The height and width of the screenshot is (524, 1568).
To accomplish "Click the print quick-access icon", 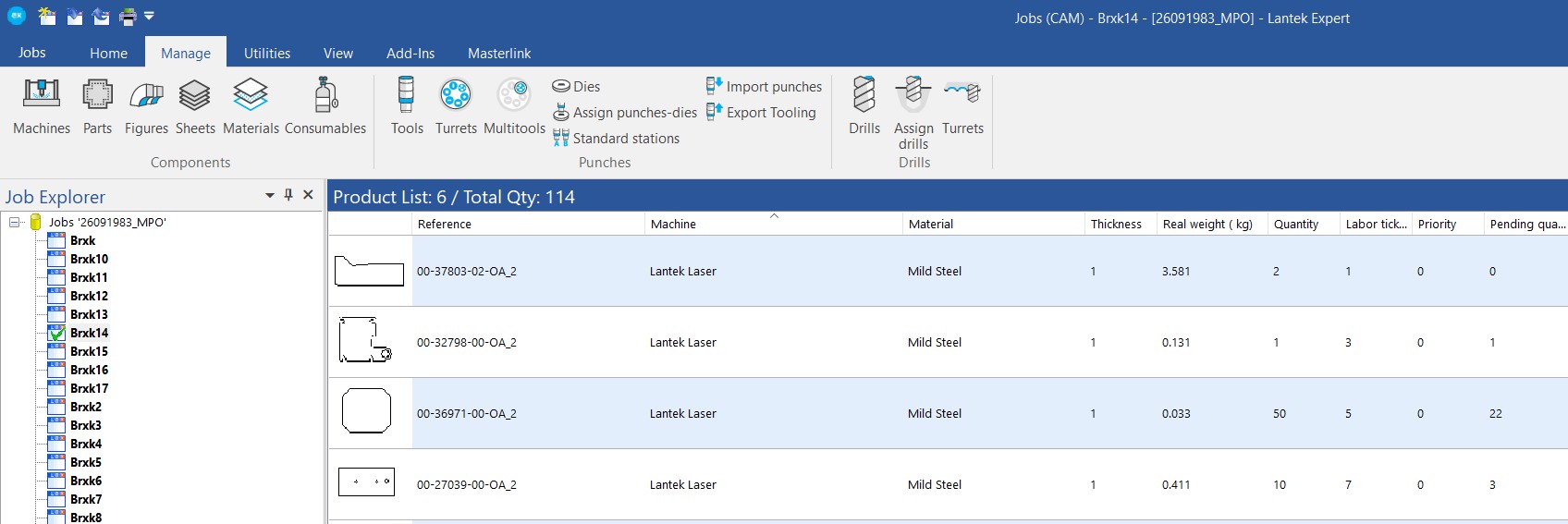I will pyautogui.click(x=129, y=16).
